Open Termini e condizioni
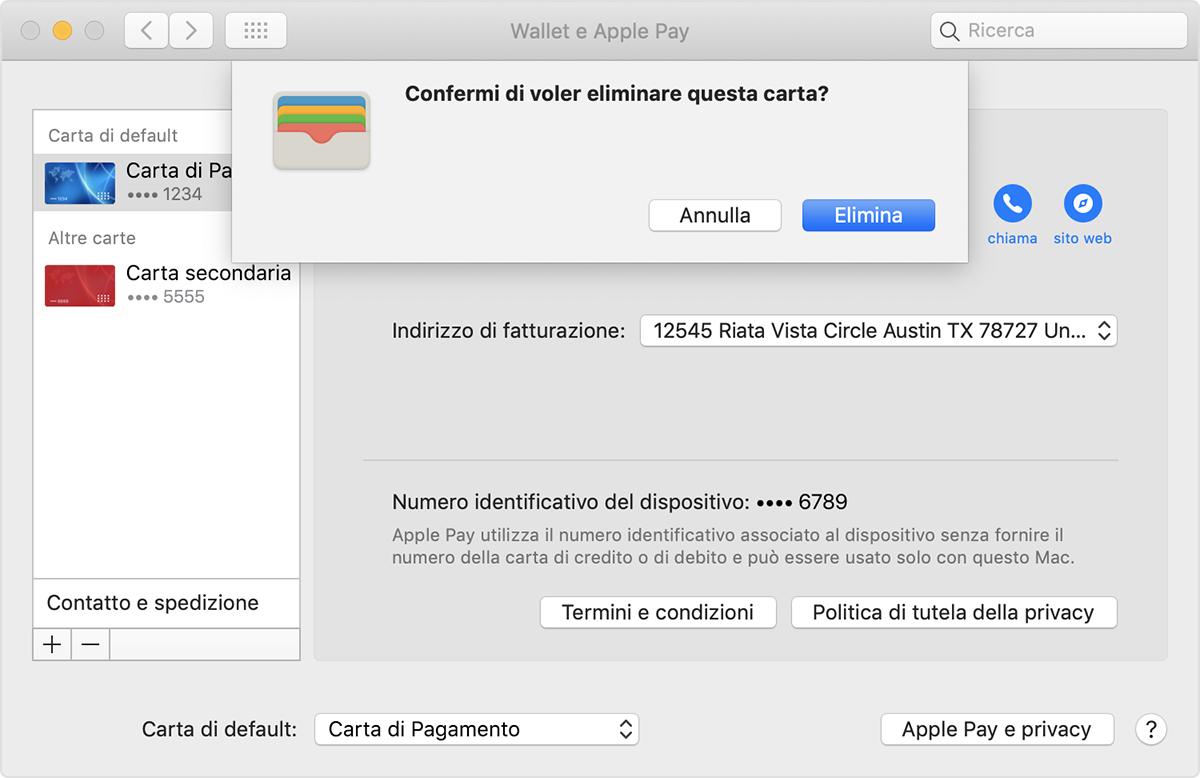This screenshot has height=778, width=1200. 658,613
